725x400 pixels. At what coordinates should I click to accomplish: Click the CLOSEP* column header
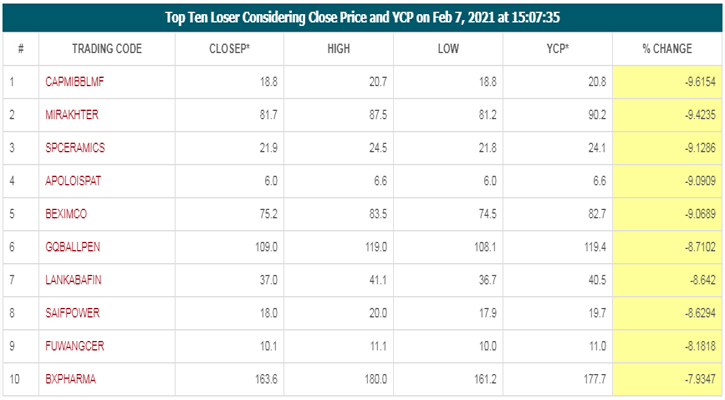click(x=230, y=50)
